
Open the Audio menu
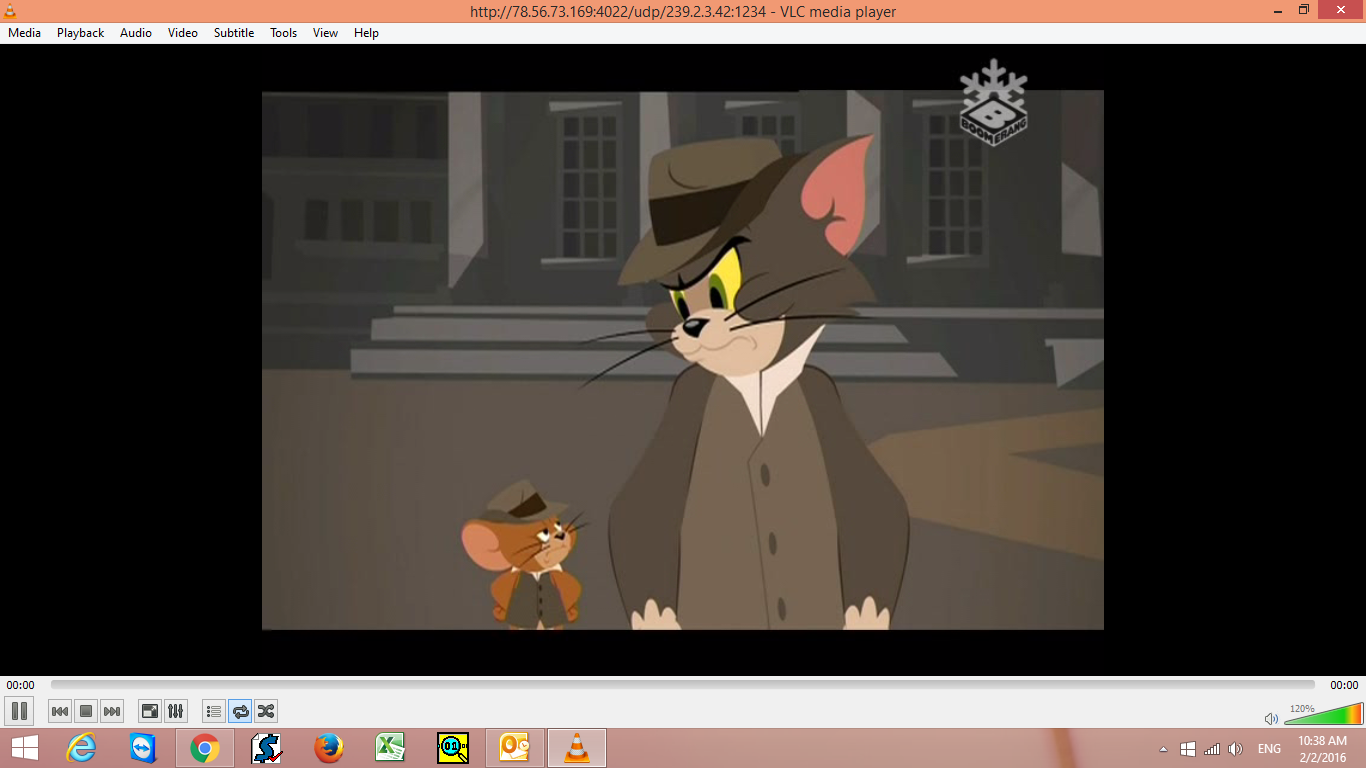(136, 33)
